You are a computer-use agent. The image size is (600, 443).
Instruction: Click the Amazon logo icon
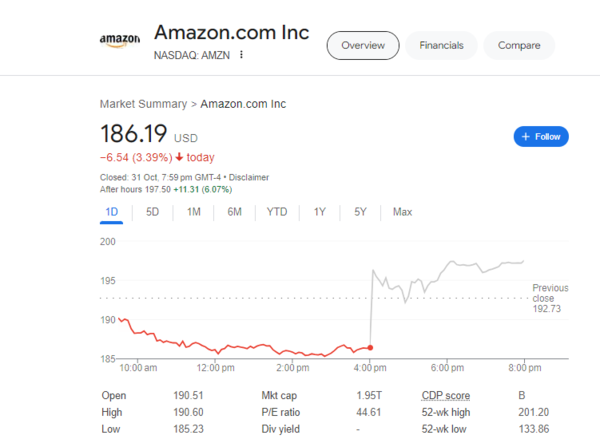[120, 41]
